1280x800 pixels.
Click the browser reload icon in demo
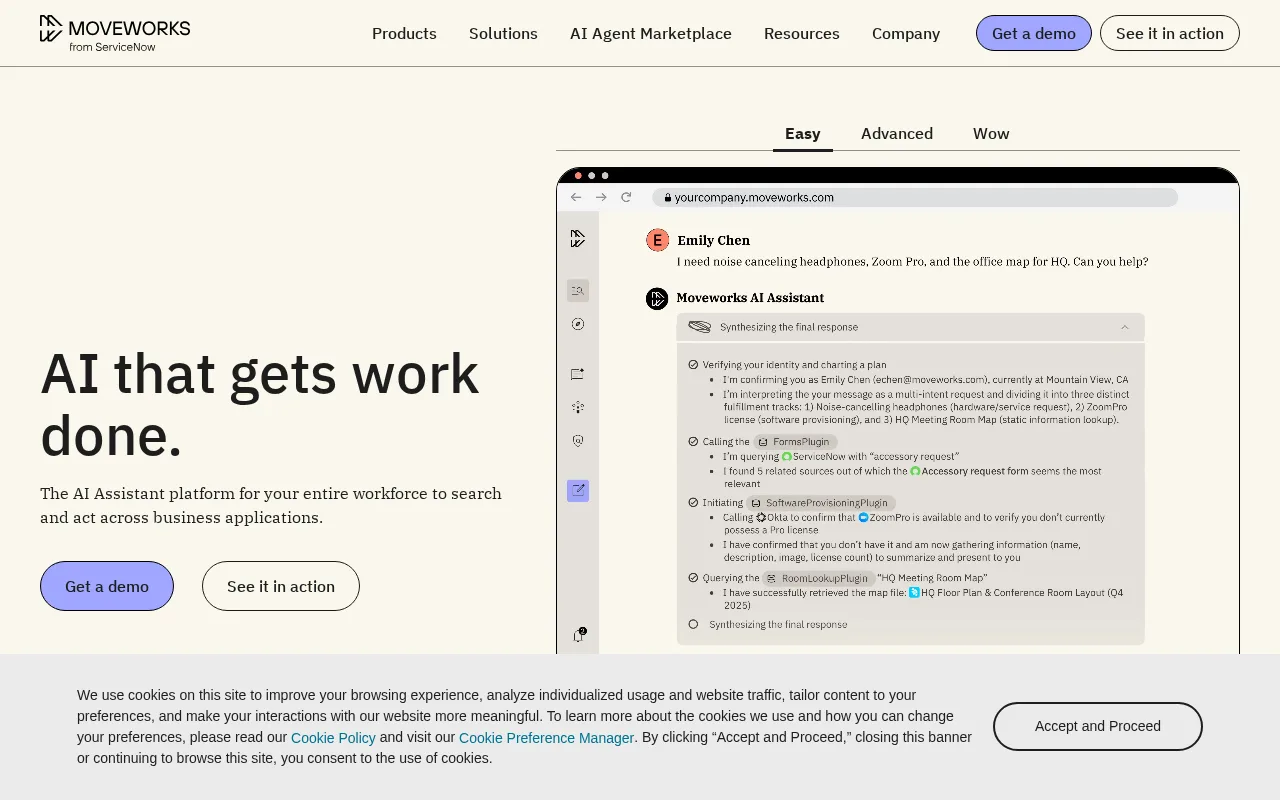pyautogui.click(x=626, y=197)
